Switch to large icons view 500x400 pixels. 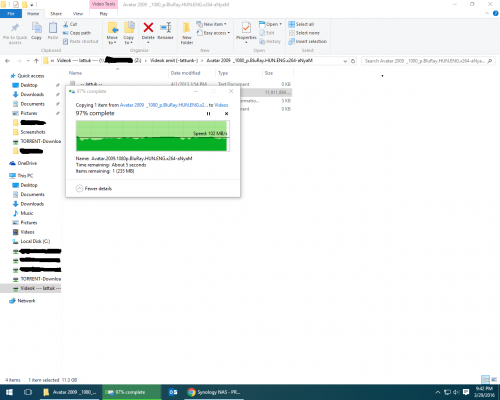pyautogui.click(x=494, y=380)
